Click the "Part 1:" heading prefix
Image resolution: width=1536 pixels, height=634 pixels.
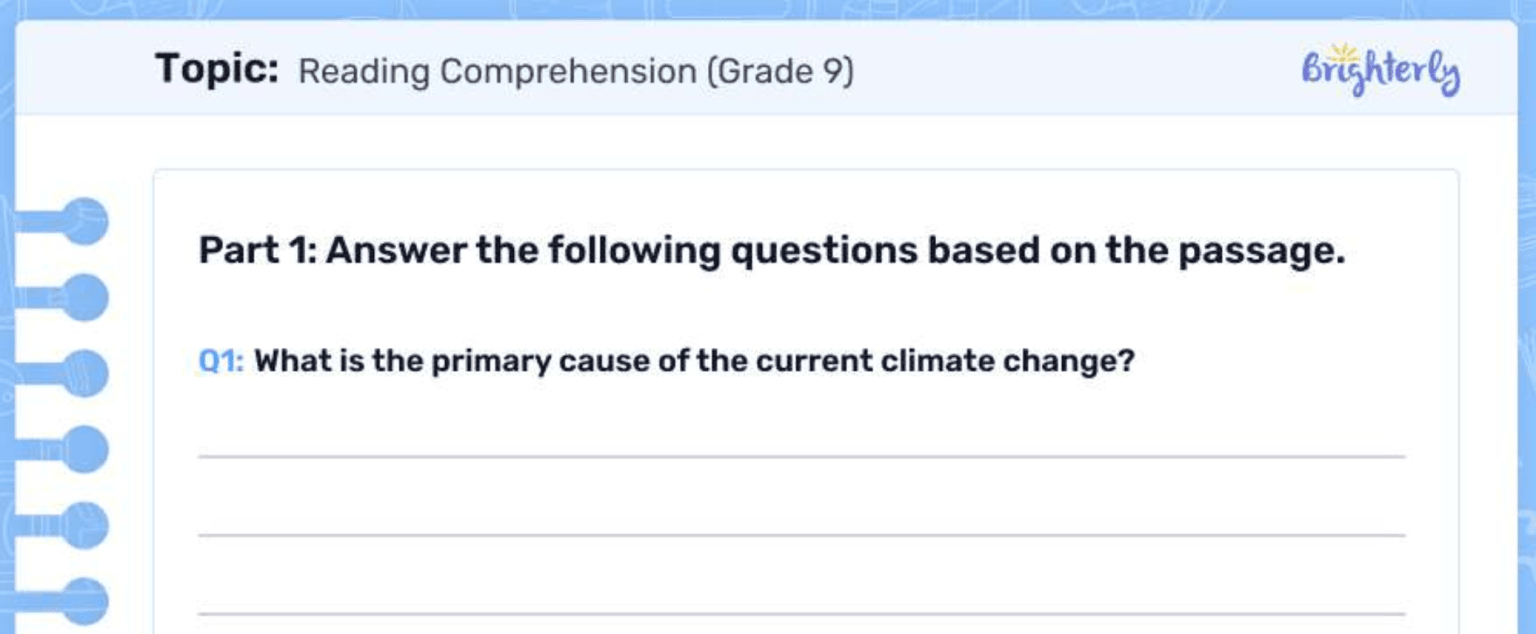click(x=257, y=250)
